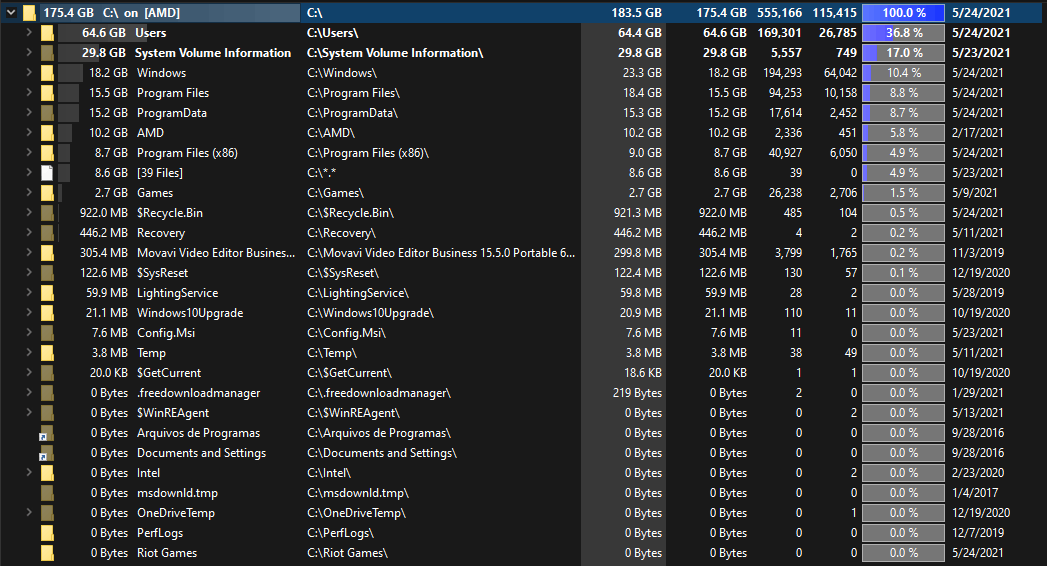This screenshot has width=1047, height=566.
Task: Expand the Games folder node
Action: pos(29,192)
